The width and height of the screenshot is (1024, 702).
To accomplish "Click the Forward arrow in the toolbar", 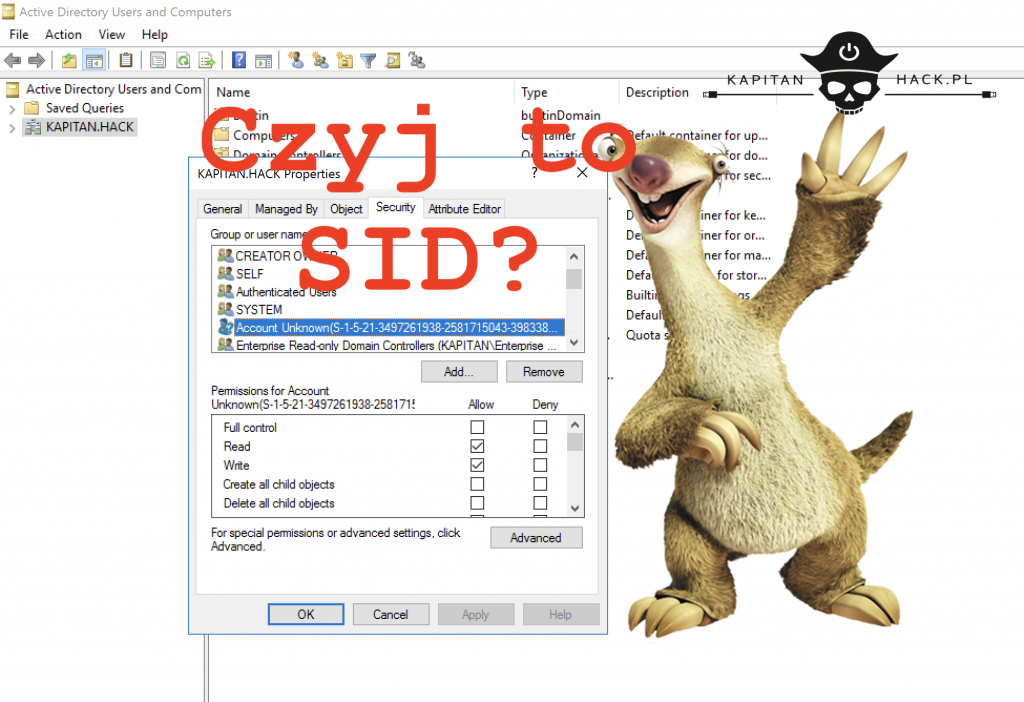I will [x=37, y=61].
